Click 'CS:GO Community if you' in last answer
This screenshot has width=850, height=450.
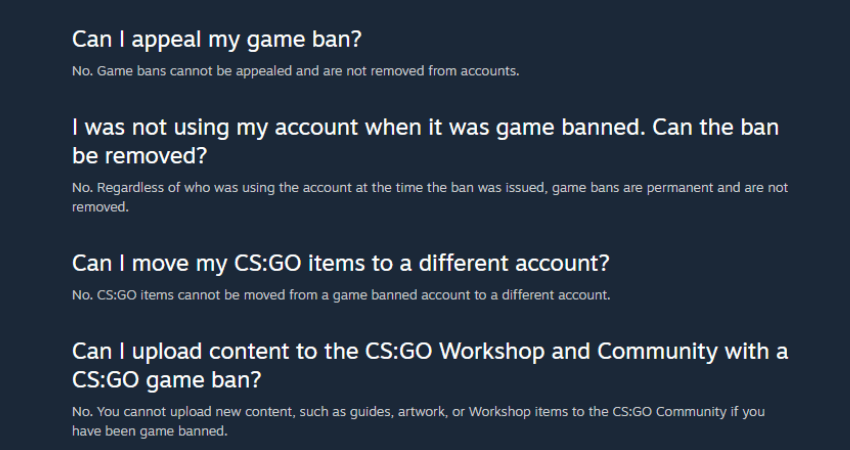pos(688,412)
